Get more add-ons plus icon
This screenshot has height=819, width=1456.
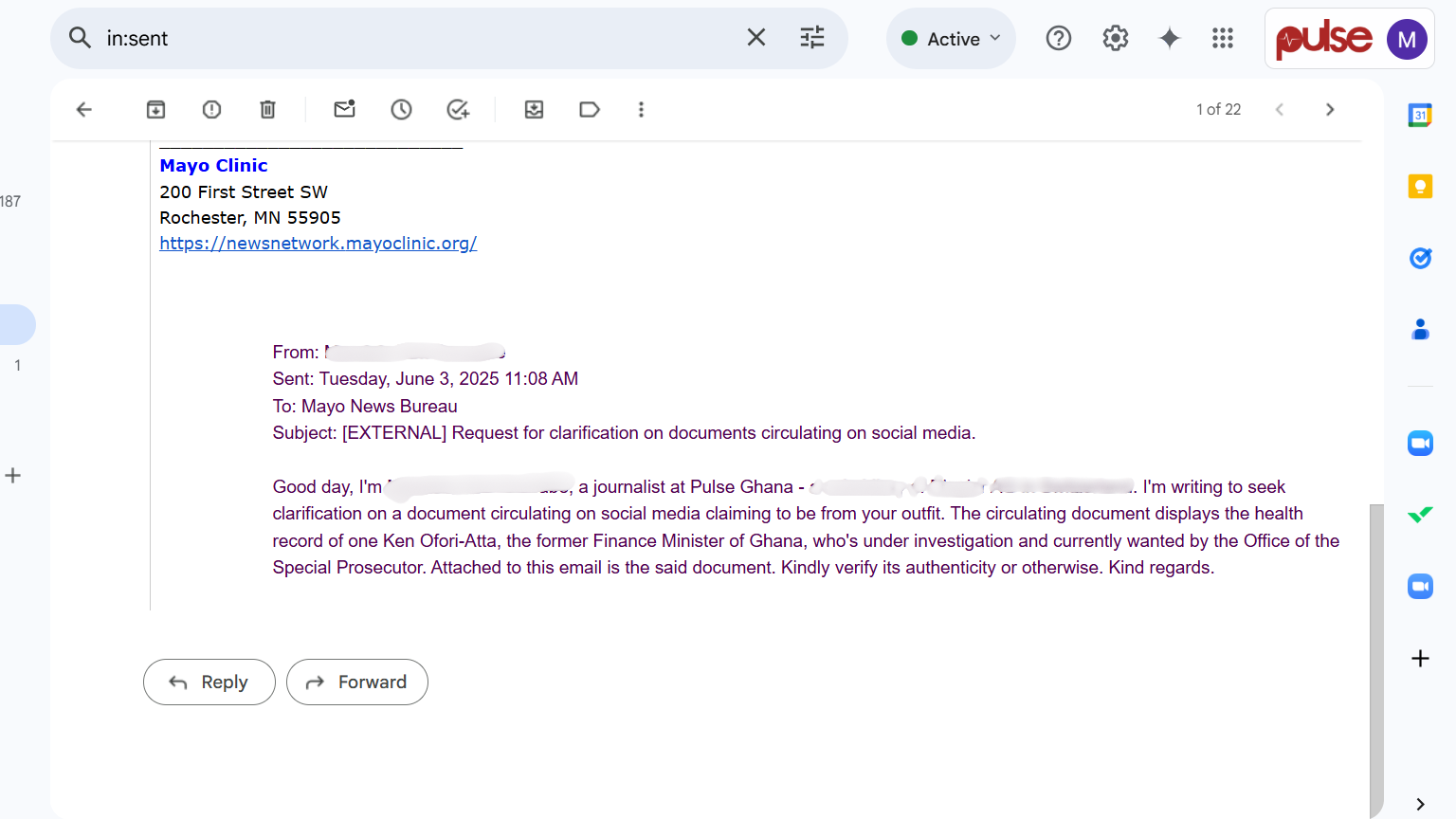pyautogui.click(x=1420, y=658)
